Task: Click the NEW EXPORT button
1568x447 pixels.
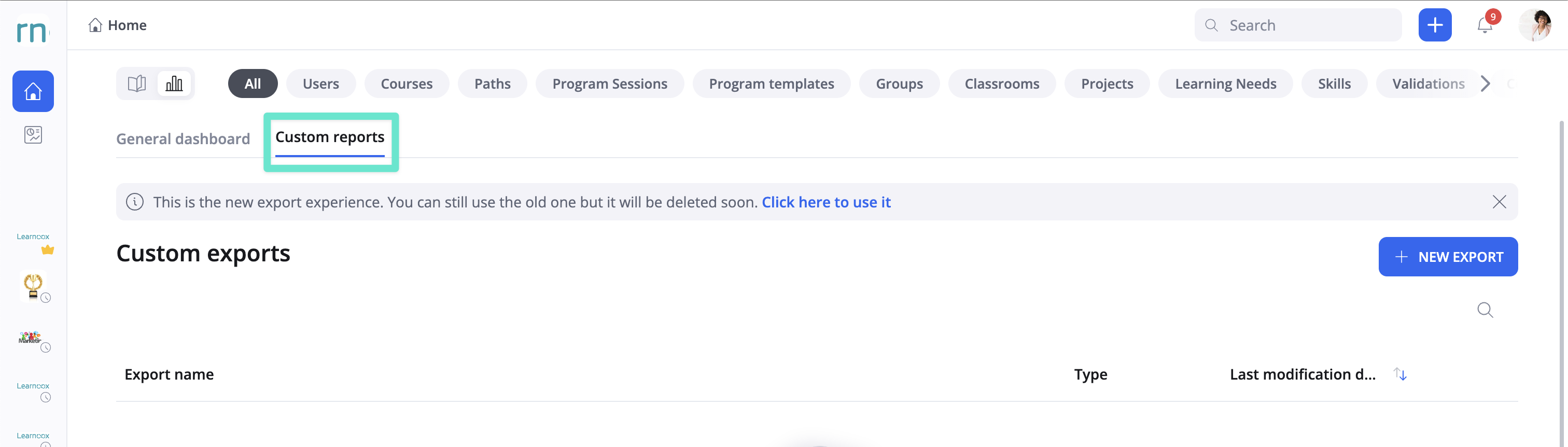Action: tap(1448, 256)
